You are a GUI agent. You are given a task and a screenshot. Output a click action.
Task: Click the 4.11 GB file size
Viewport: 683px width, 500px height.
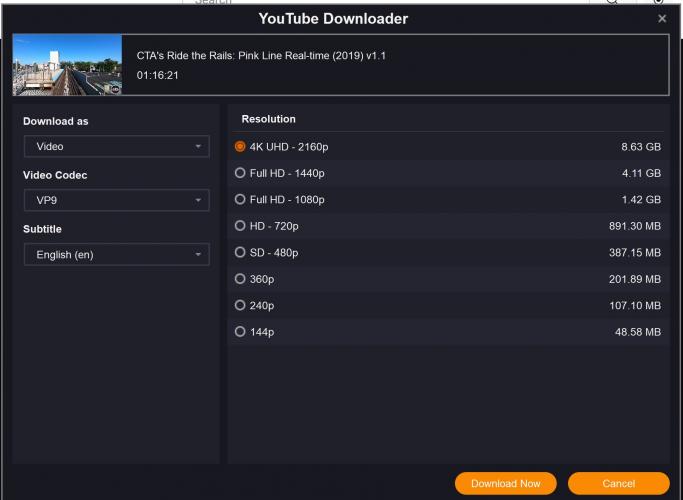(641, 173)
